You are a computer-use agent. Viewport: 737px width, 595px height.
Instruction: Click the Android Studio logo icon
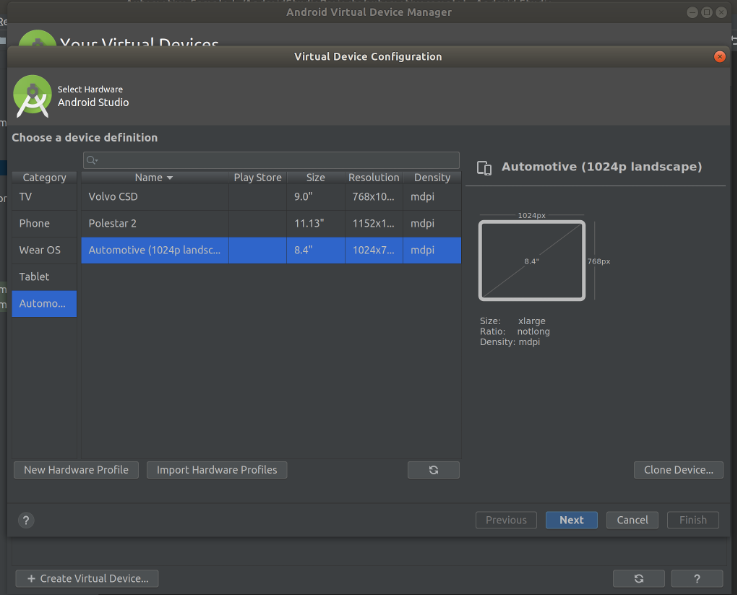[x=32, y=96]
